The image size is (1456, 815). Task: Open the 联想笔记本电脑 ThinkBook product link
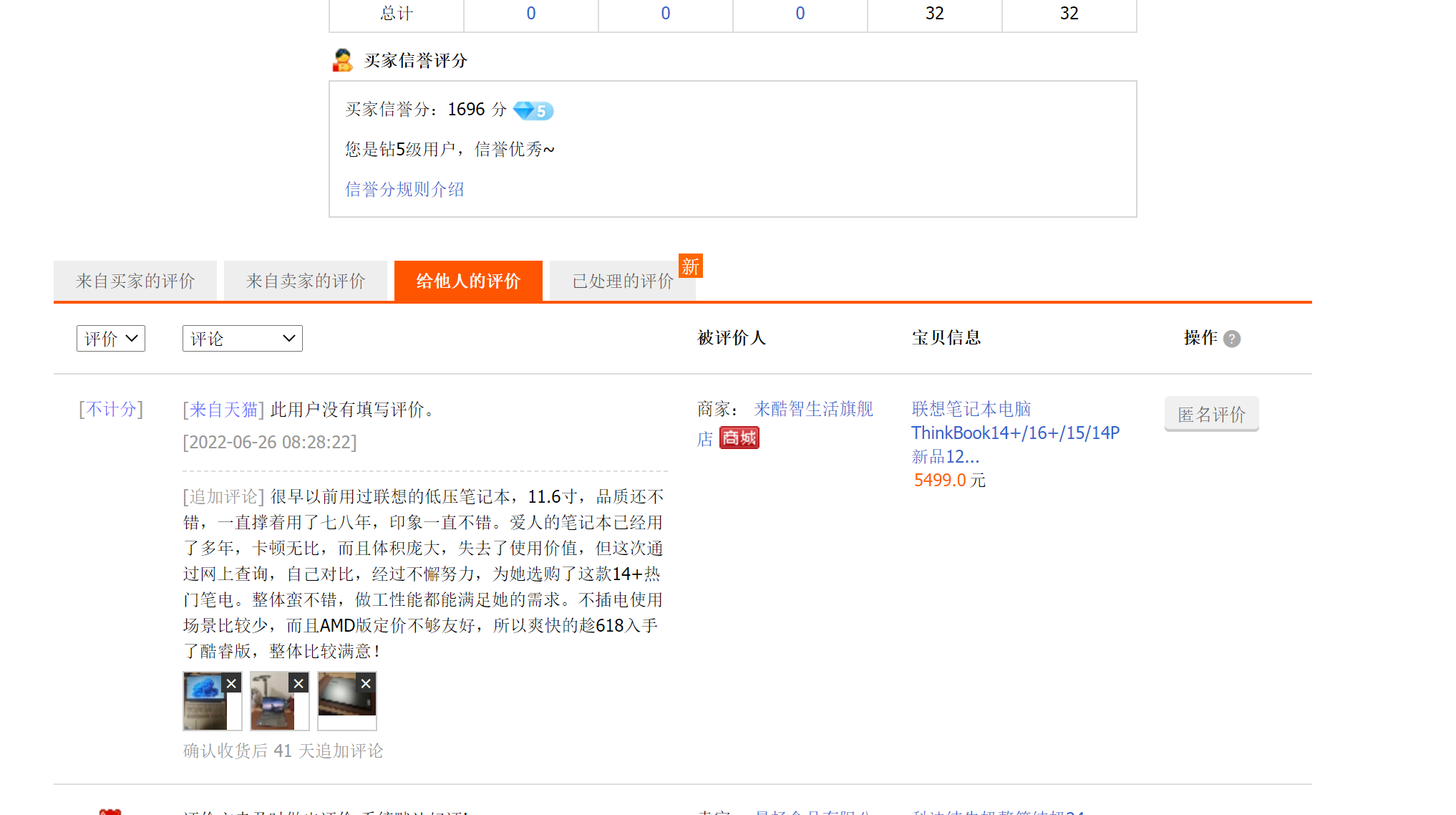[1015, 433]
